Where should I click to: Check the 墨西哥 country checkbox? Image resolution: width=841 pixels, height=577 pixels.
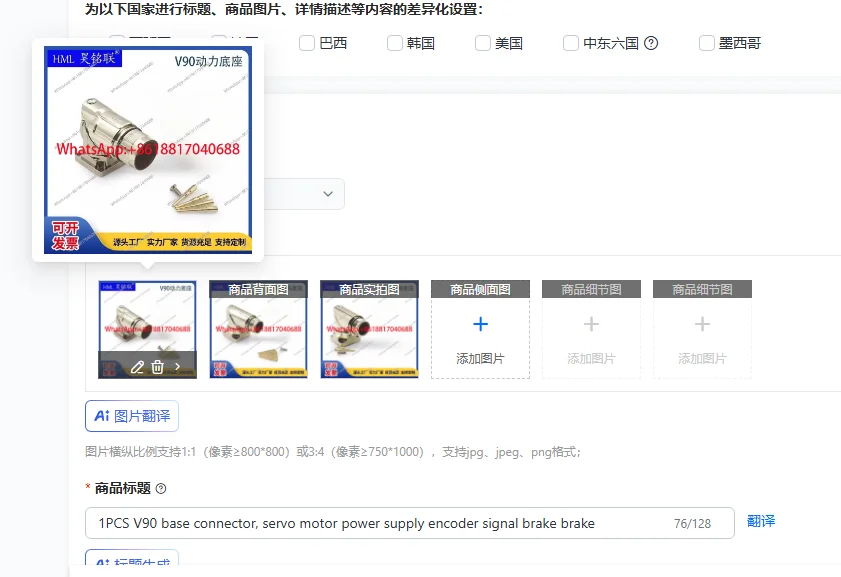pyautogui.click(x=707, y=43)
